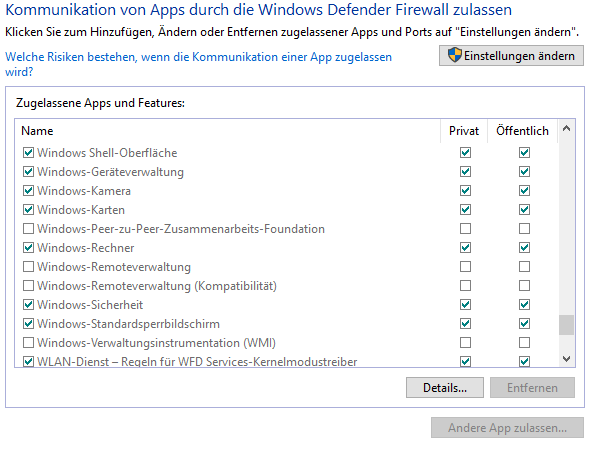Open the Details... button
The width and height of the screenshot is (596, 451).
[x=445, y=388]
